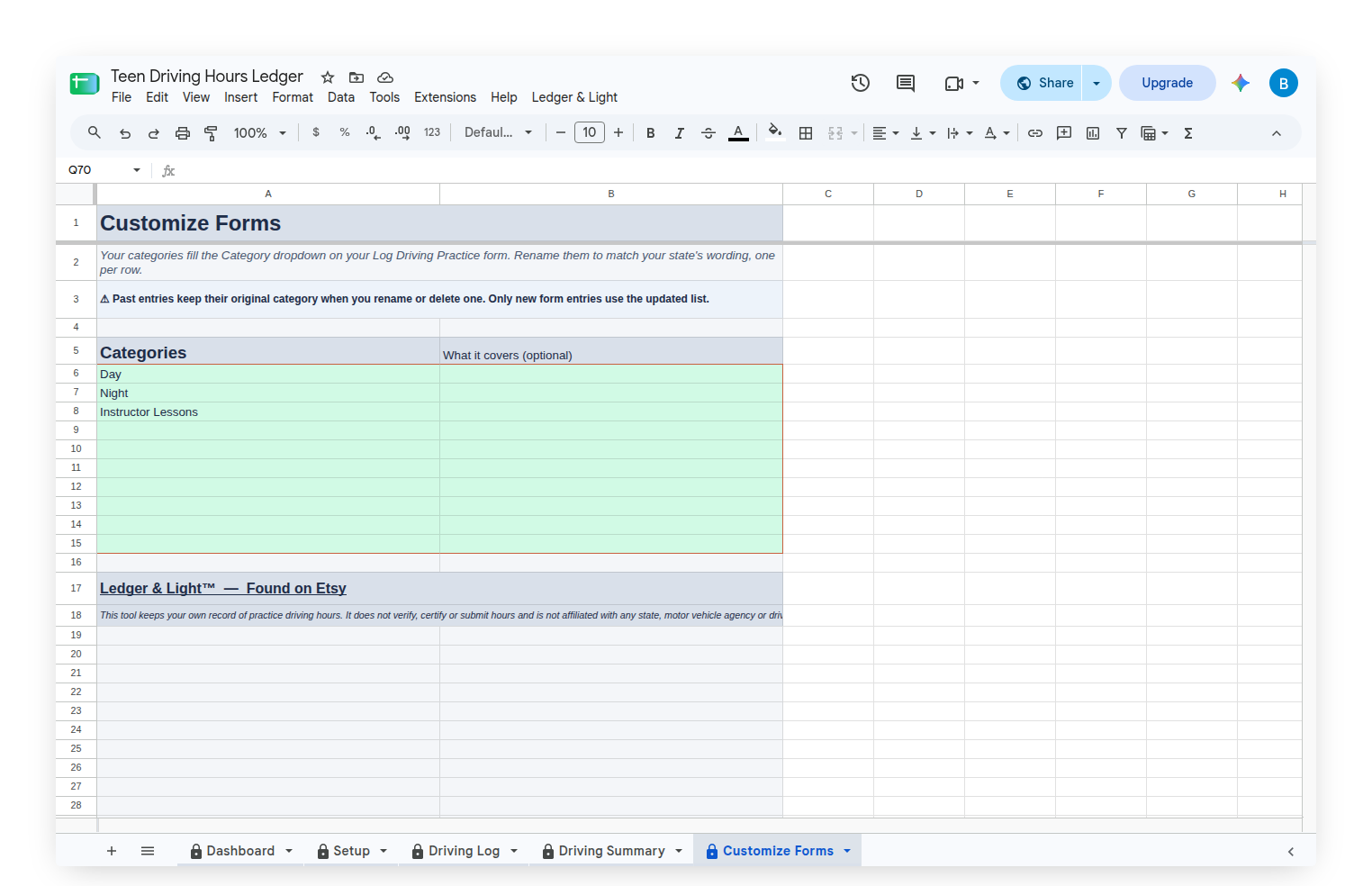
Task: Click the font size input field
Action: [590, 132]
